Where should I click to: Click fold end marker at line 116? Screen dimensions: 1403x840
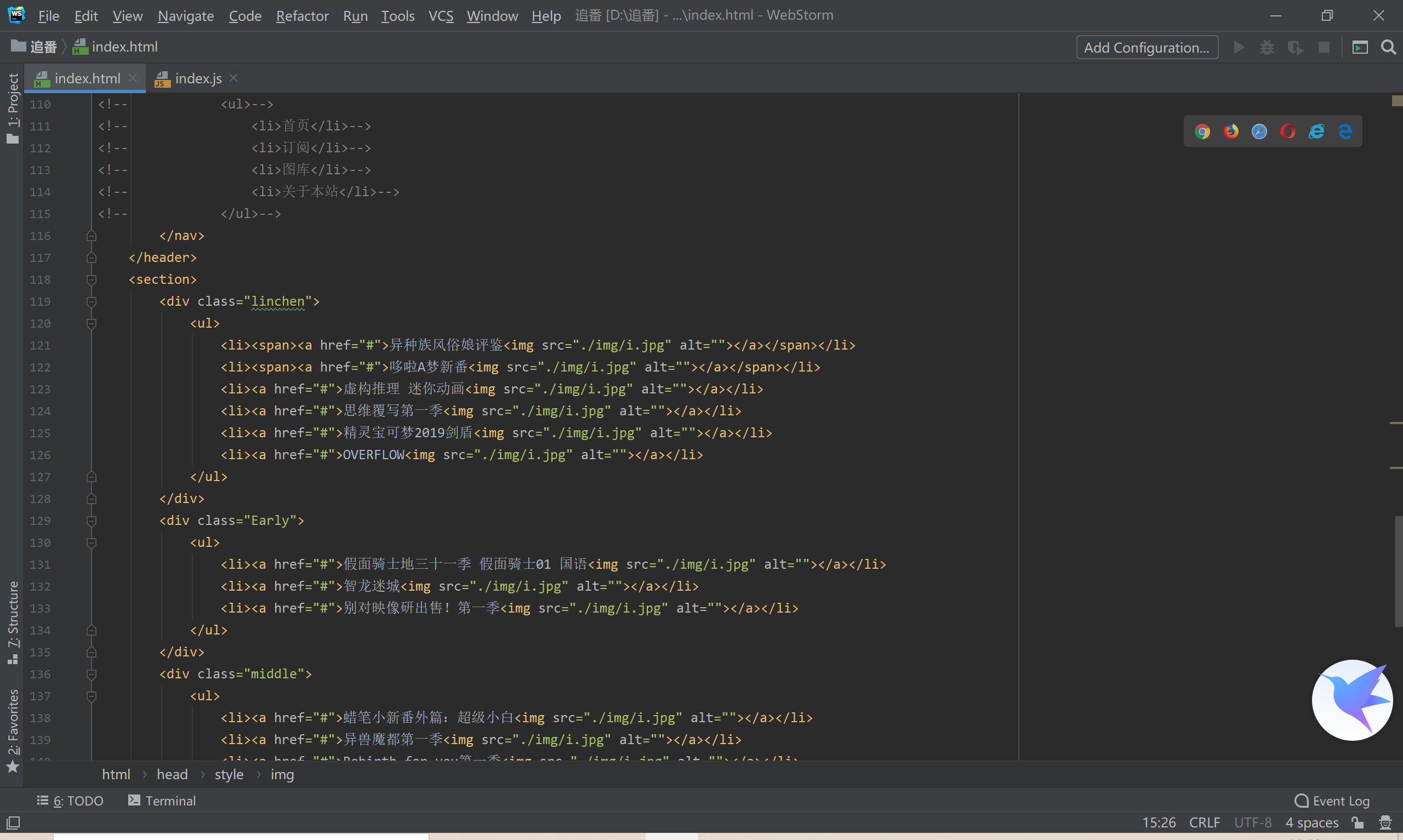(x=91, y=236)
